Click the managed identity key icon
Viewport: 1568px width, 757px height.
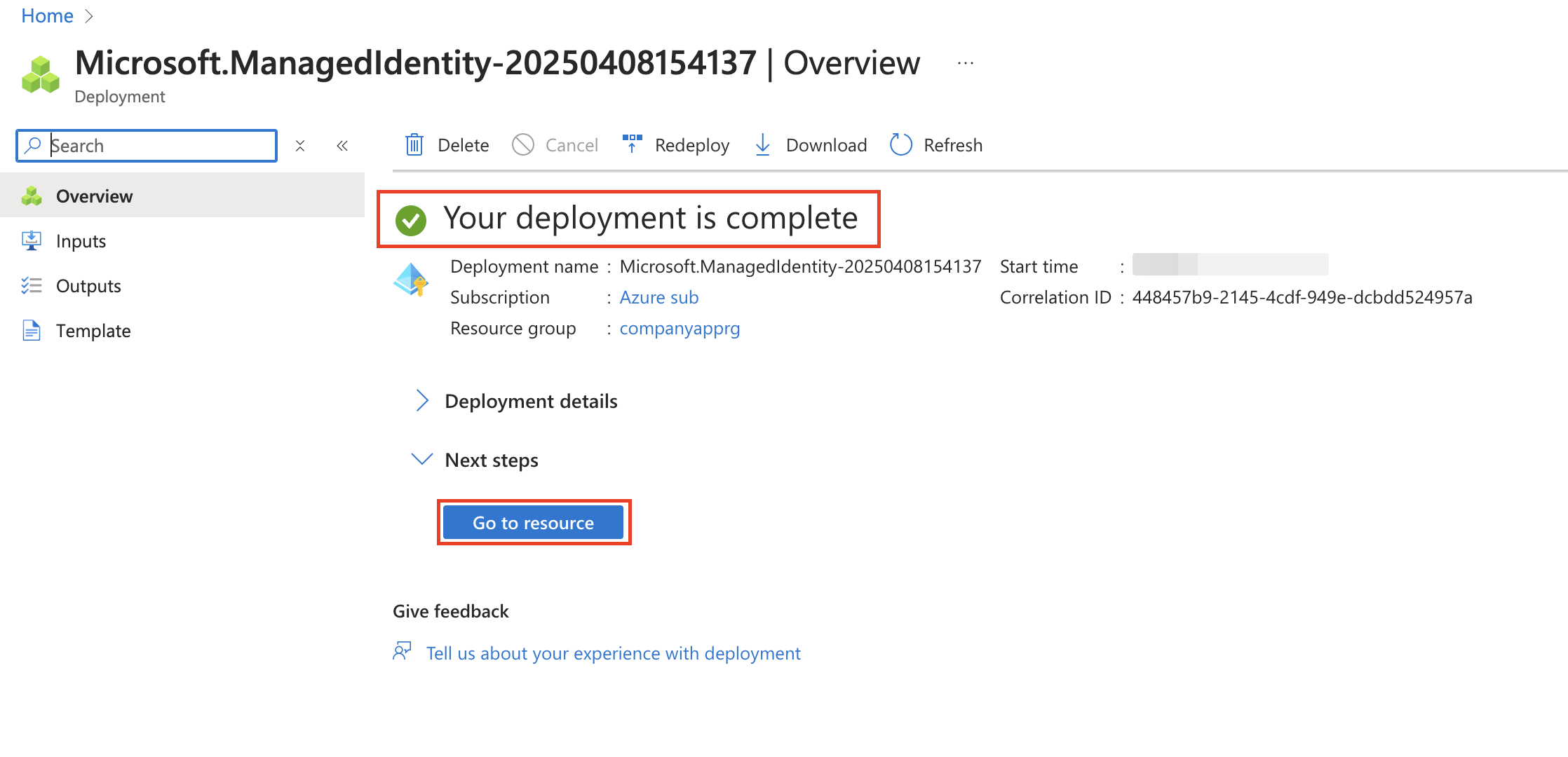tap(411, 280)
